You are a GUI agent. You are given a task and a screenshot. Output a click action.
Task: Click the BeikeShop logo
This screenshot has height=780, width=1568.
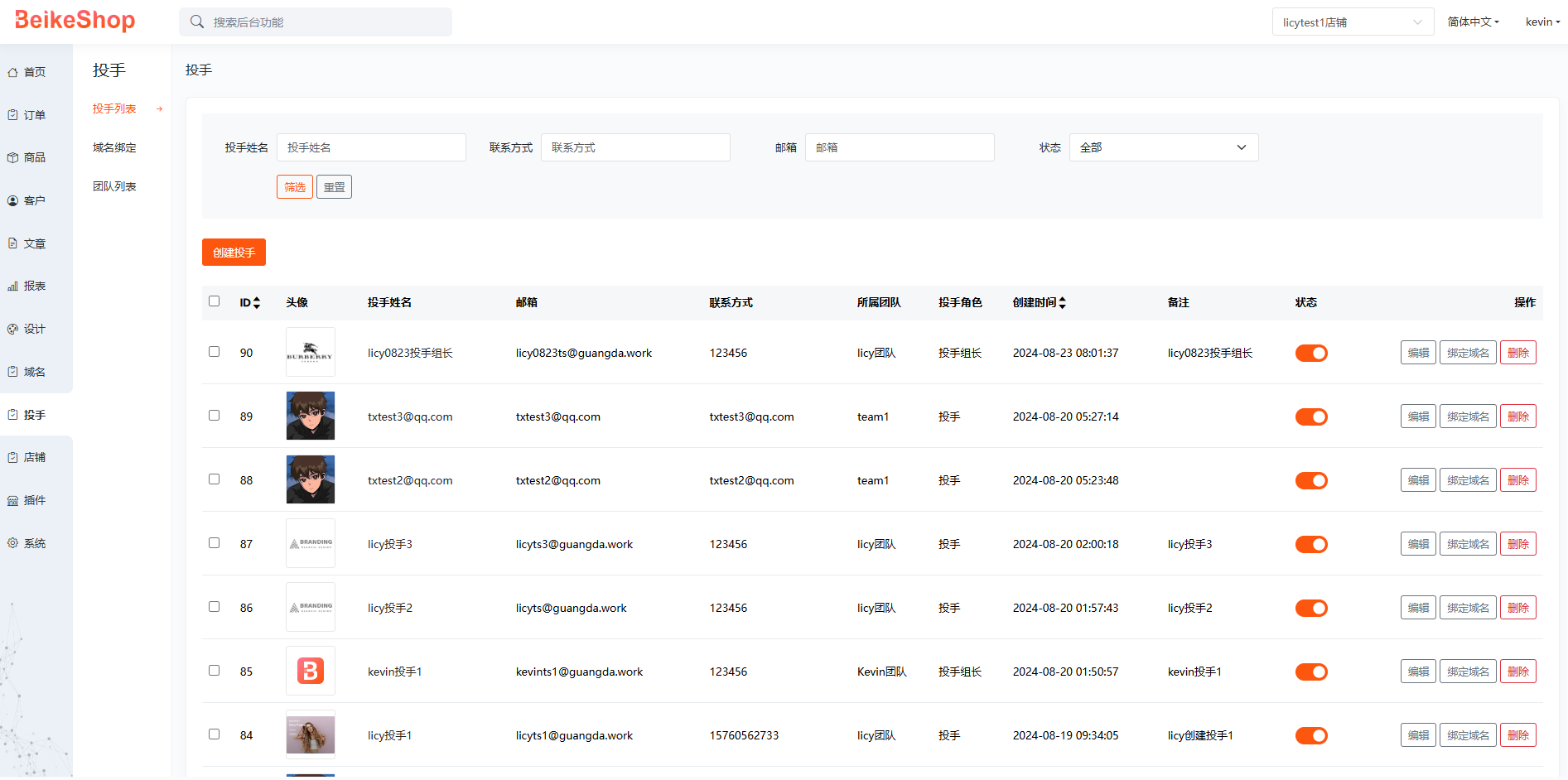coord(75,20)
